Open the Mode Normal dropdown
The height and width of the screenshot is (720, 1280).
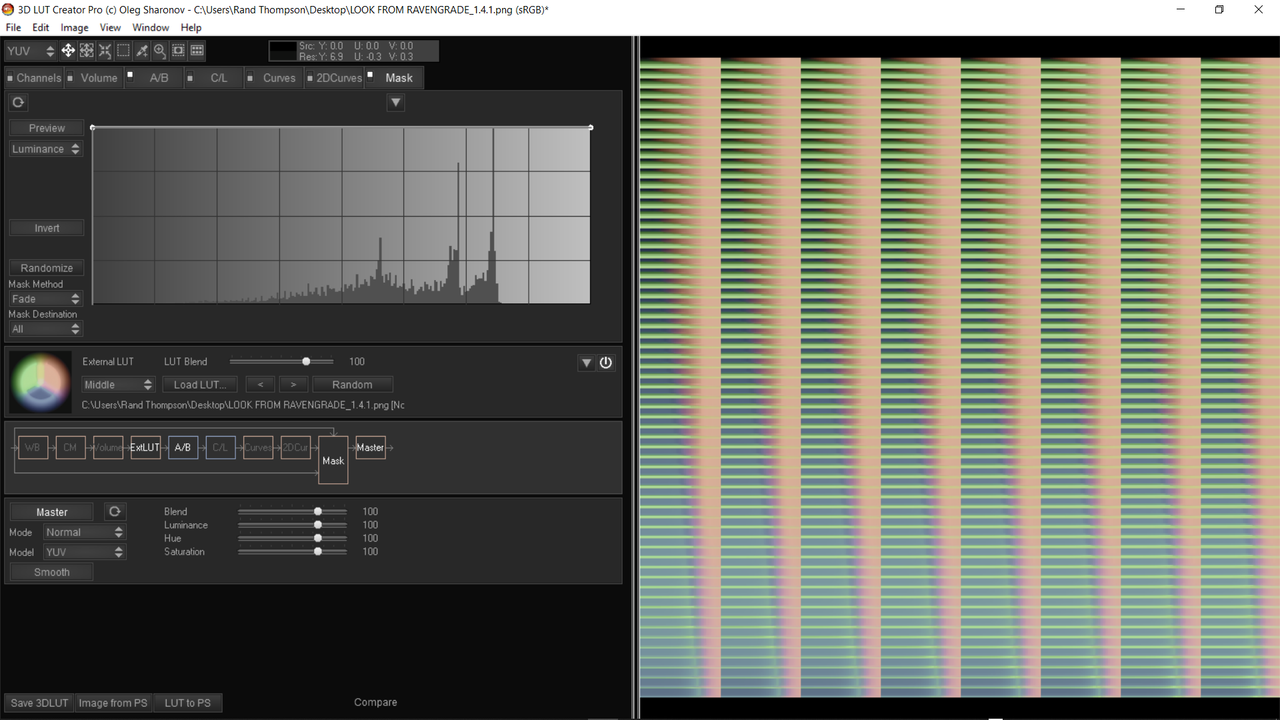[83, 532]
